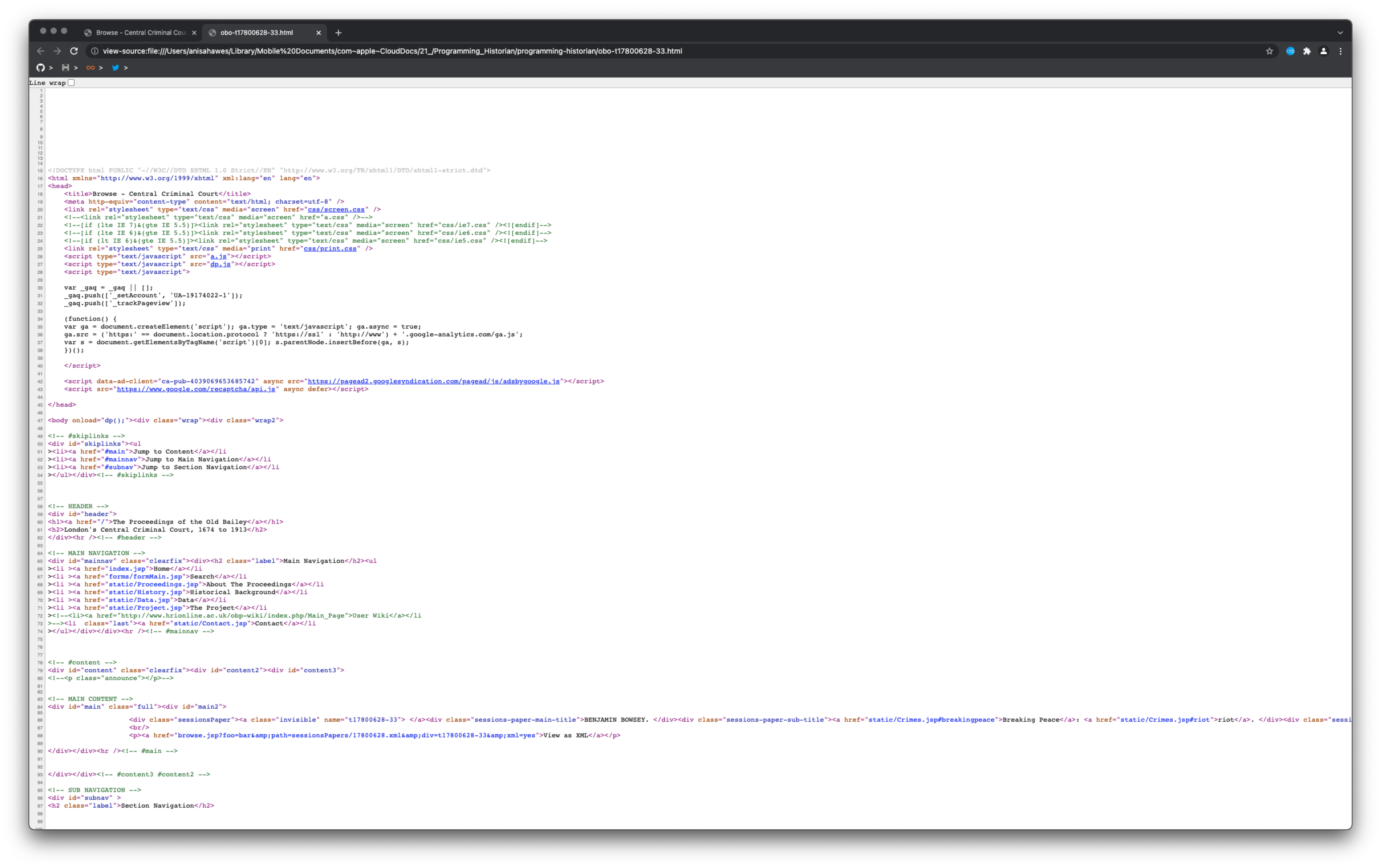The width and height of the screenshot is (1381, 868).
Task: Bookmark this page with the star icon
Action: tap(1269, 51)
